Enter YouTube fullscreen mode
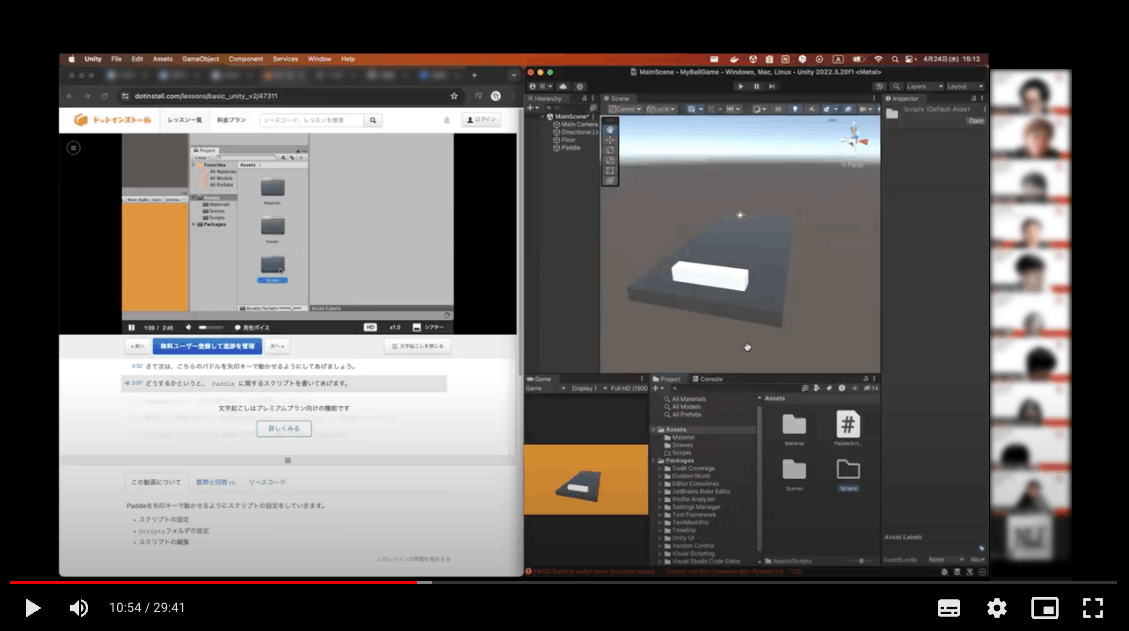The height and width of the screenshot is (631, 1129). 1093,608
